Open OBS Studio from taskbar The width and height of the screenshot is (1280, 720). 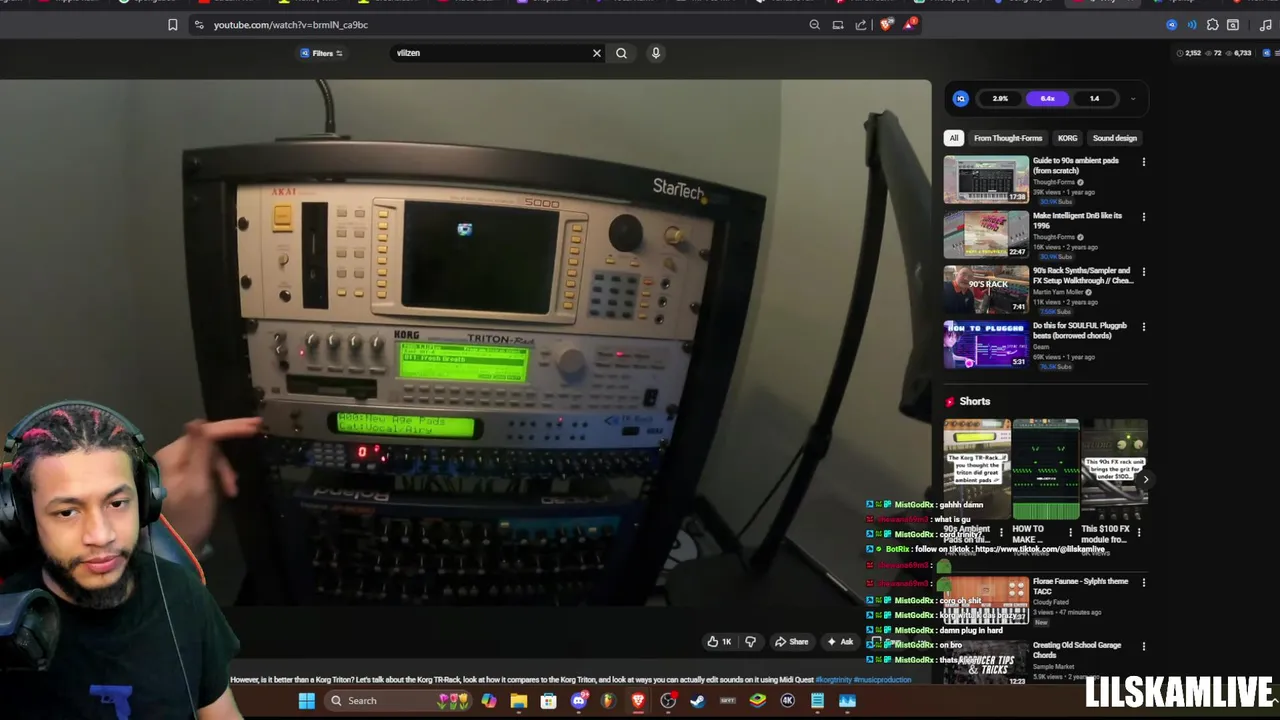(668, 701)
